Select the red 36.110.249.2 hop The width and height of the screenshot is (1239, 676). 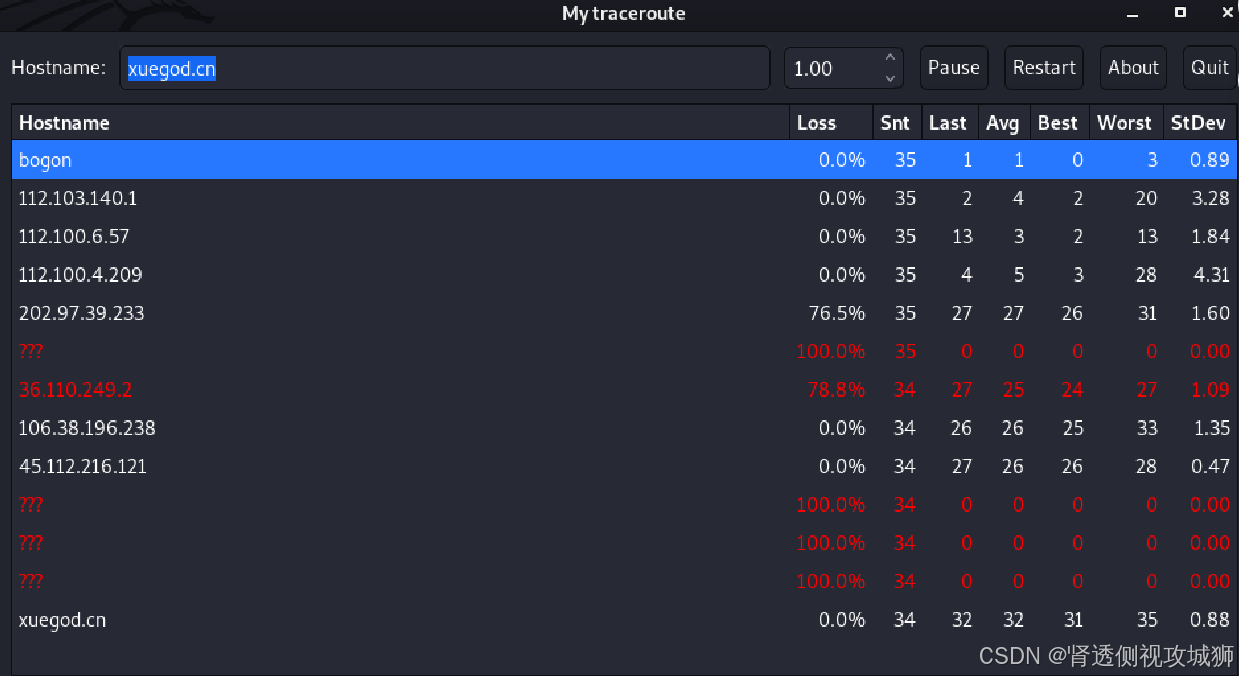pyautogui.click(x=624, y=390)
